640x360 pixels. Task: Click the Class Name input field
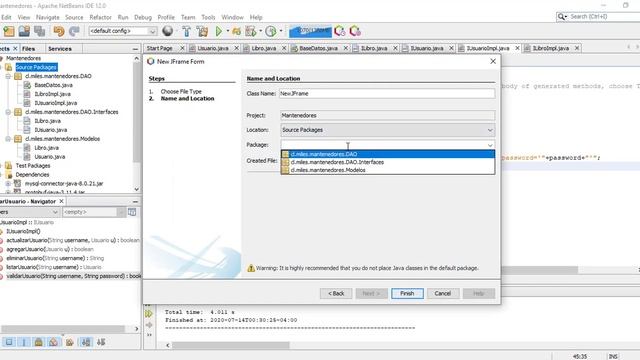click(387, 93)
